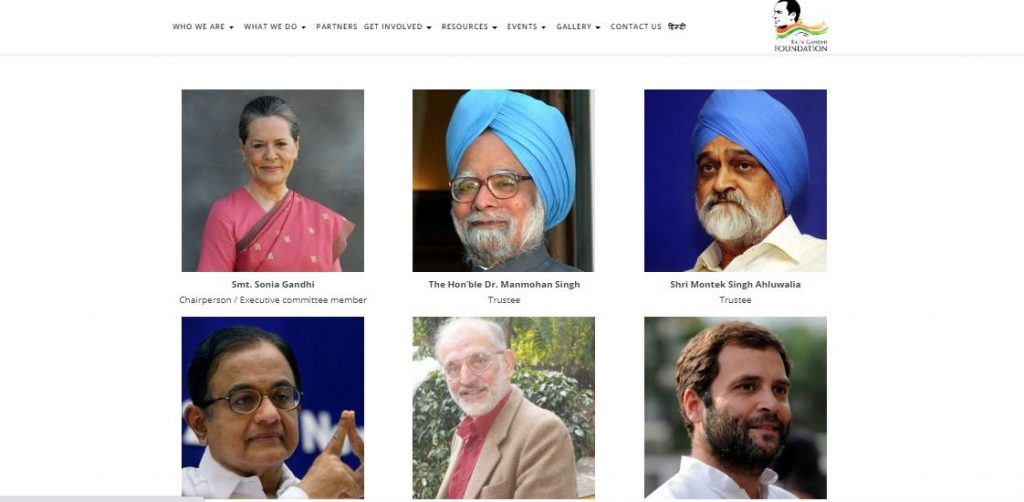This screenshot has height=502, width=1024.
Task: Expand the WHO WE ARE dropdown arrow
Action: [231, 27]
